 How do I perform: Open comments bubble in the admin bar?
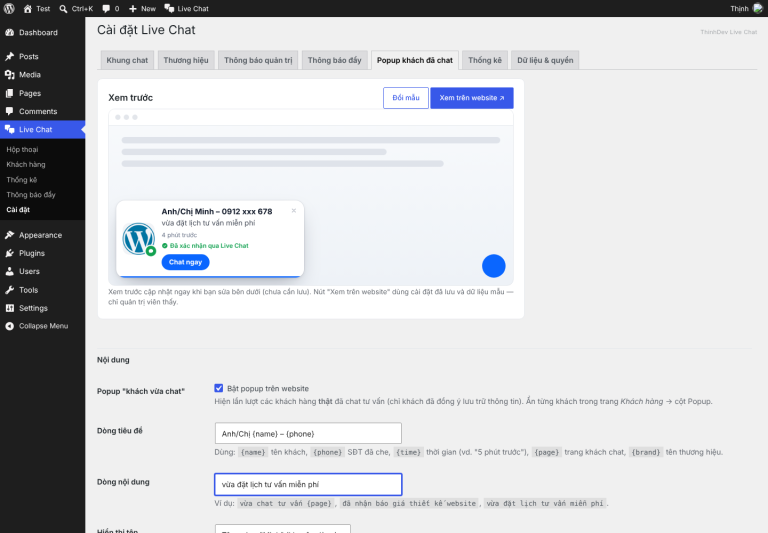(111, 8)
